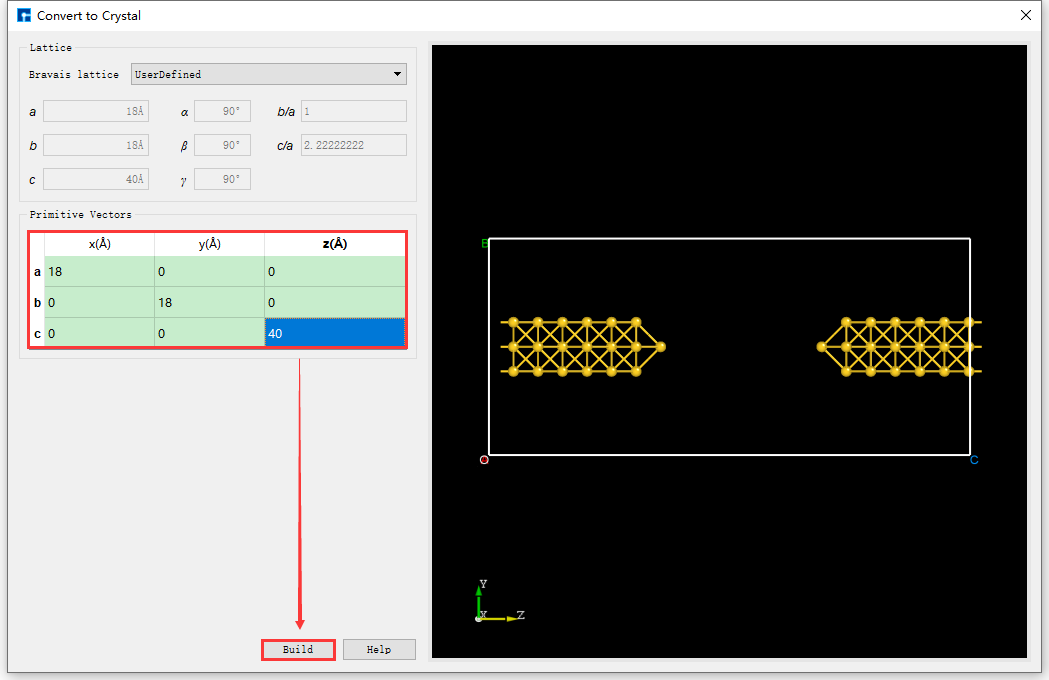Screen dimensions: 1049x680
Task: Select the lattice parameter c field showing 40Å
Action: point(96,180)
